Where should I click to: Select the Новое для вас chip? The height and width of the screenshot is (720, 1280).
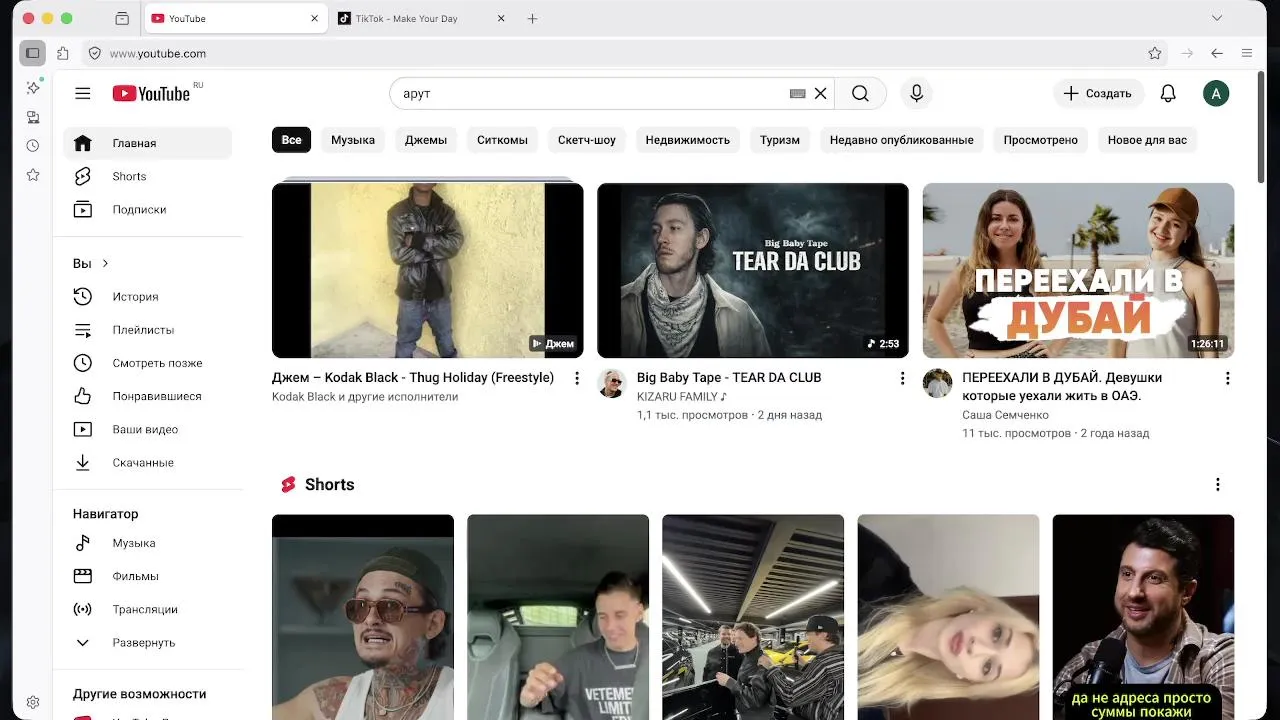[x=1147, y=140]
